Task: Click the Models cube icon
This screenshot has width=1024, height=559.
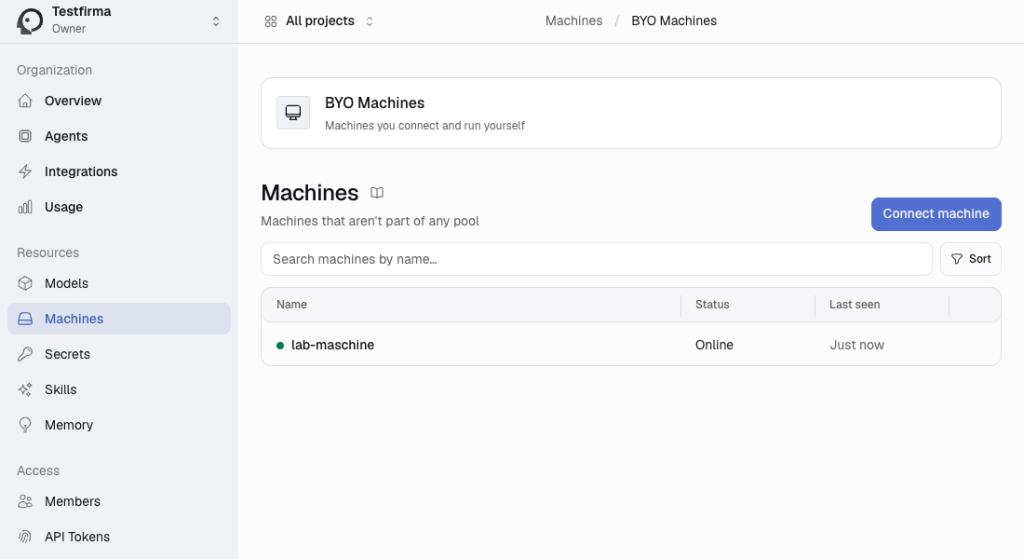Action: click(x=25, y=283)
